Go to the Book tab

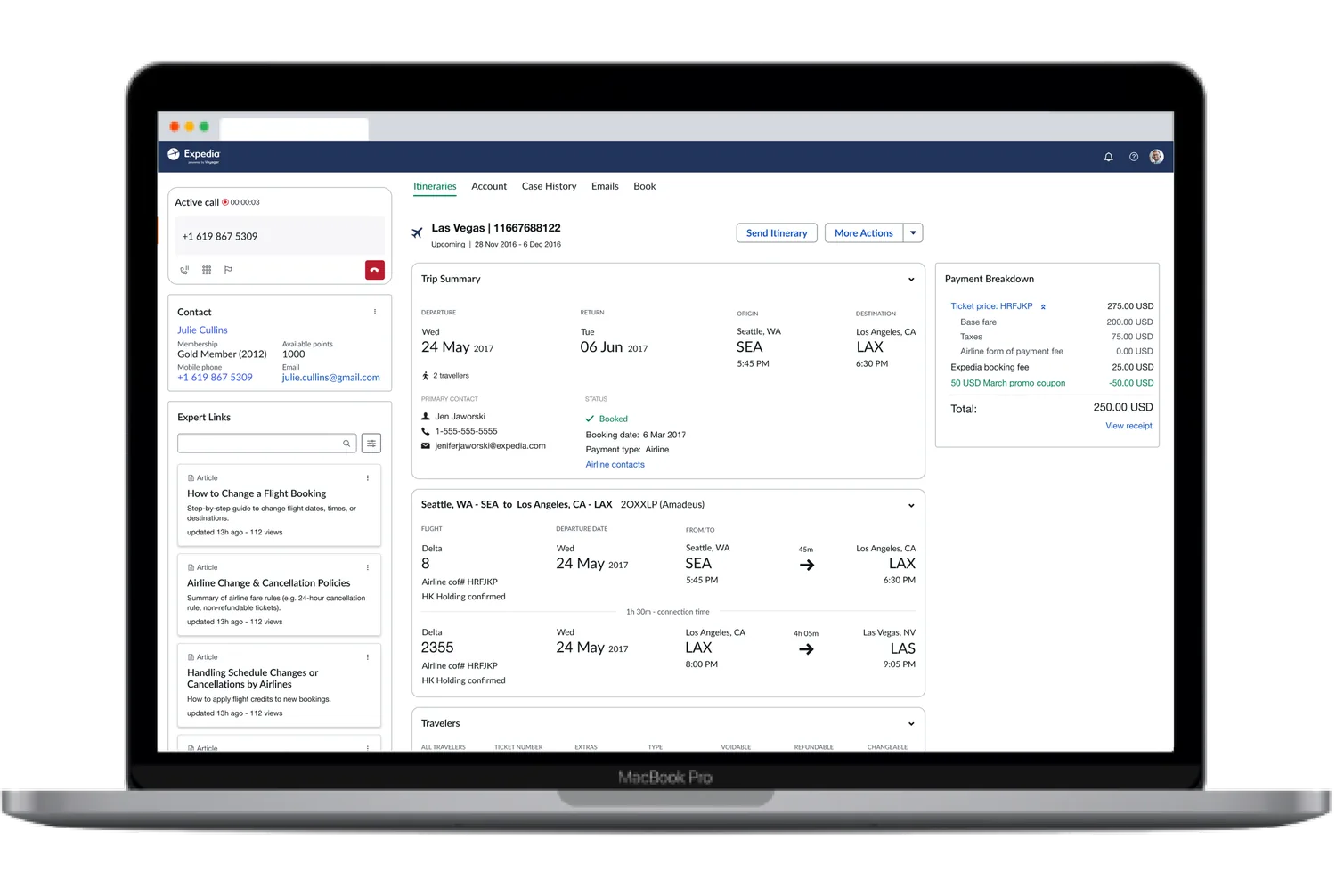tap(645, 186)
